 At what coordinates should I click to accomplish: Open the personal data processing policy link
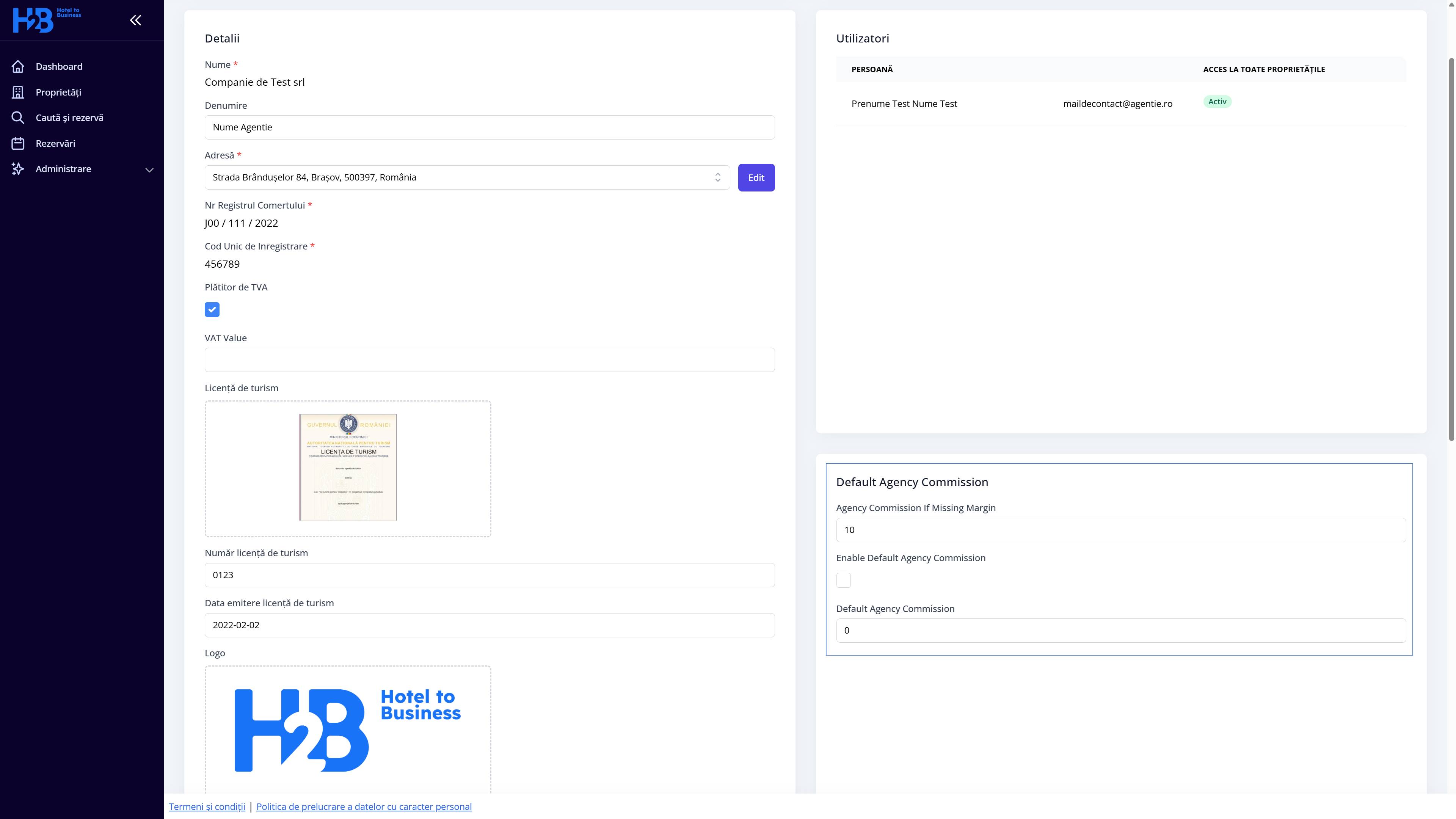(x=364, y=806)
